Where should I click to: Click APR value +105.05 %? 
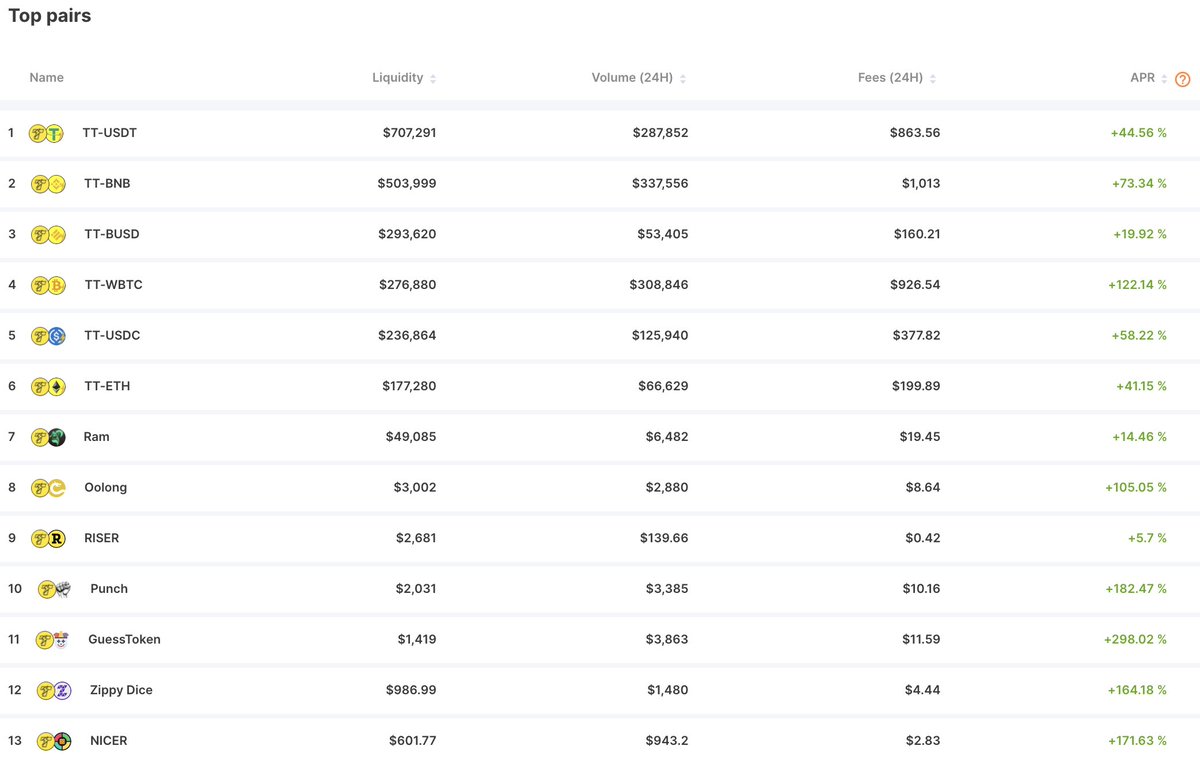click(1137, 488)
